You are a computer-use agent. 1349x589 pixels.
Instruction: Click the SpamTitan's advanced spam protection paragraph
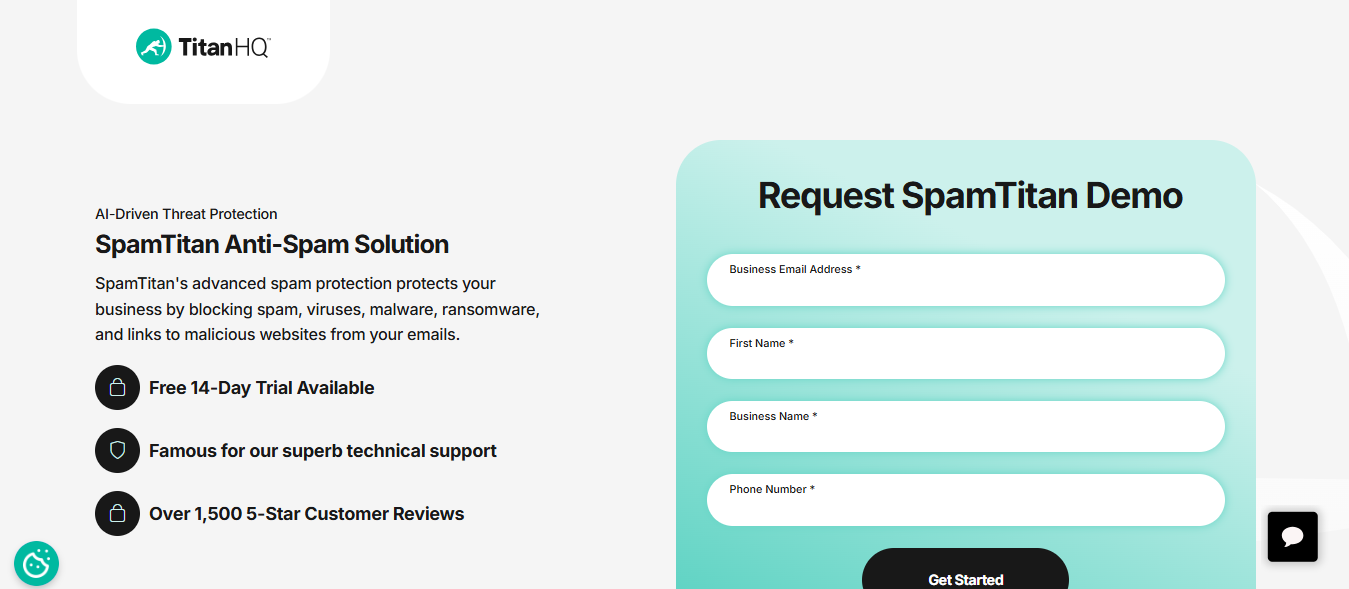318,309
